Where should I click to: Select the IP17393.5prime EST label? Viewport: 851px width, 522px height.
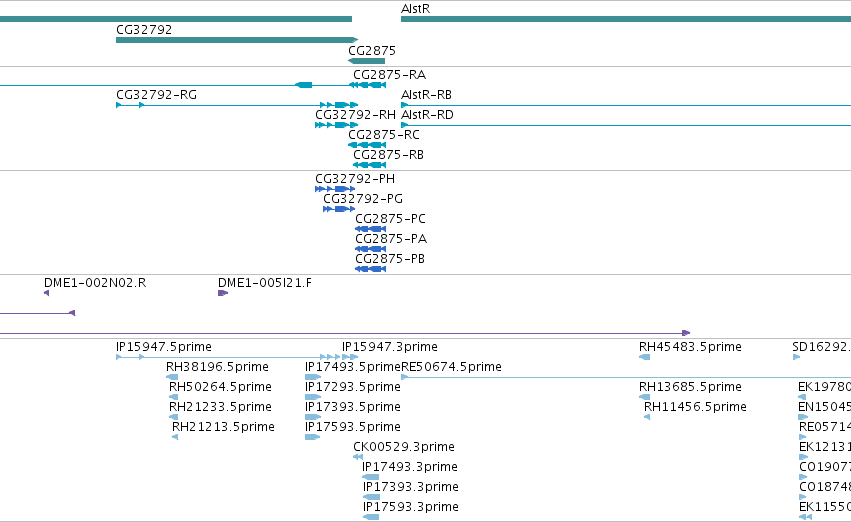[353, 408]
